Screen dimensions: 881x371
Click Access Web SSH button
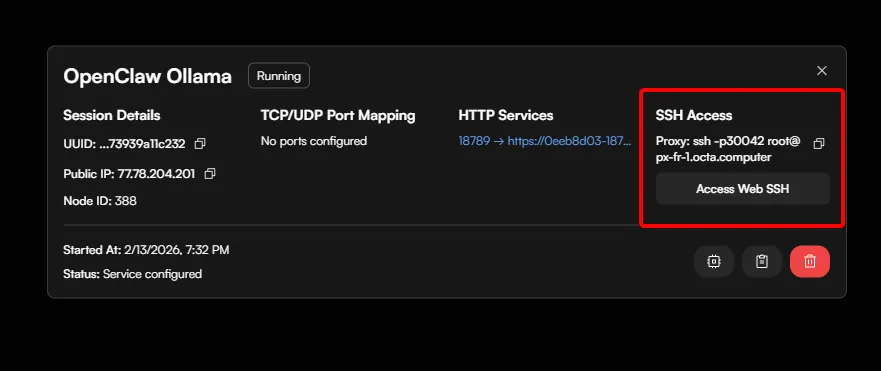[742, 189]
